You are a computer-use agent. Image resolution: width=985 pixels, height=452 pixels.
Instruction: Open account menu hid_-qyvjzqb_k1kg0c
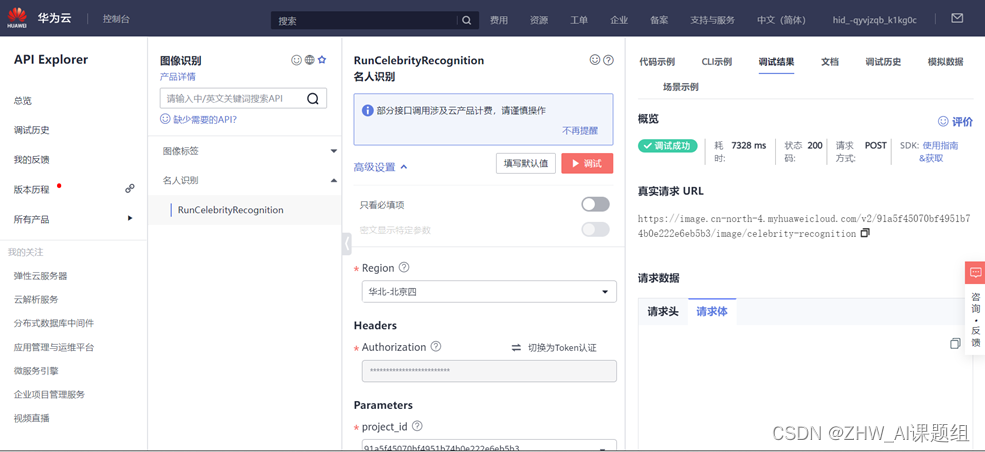click(x=874, y=20)
